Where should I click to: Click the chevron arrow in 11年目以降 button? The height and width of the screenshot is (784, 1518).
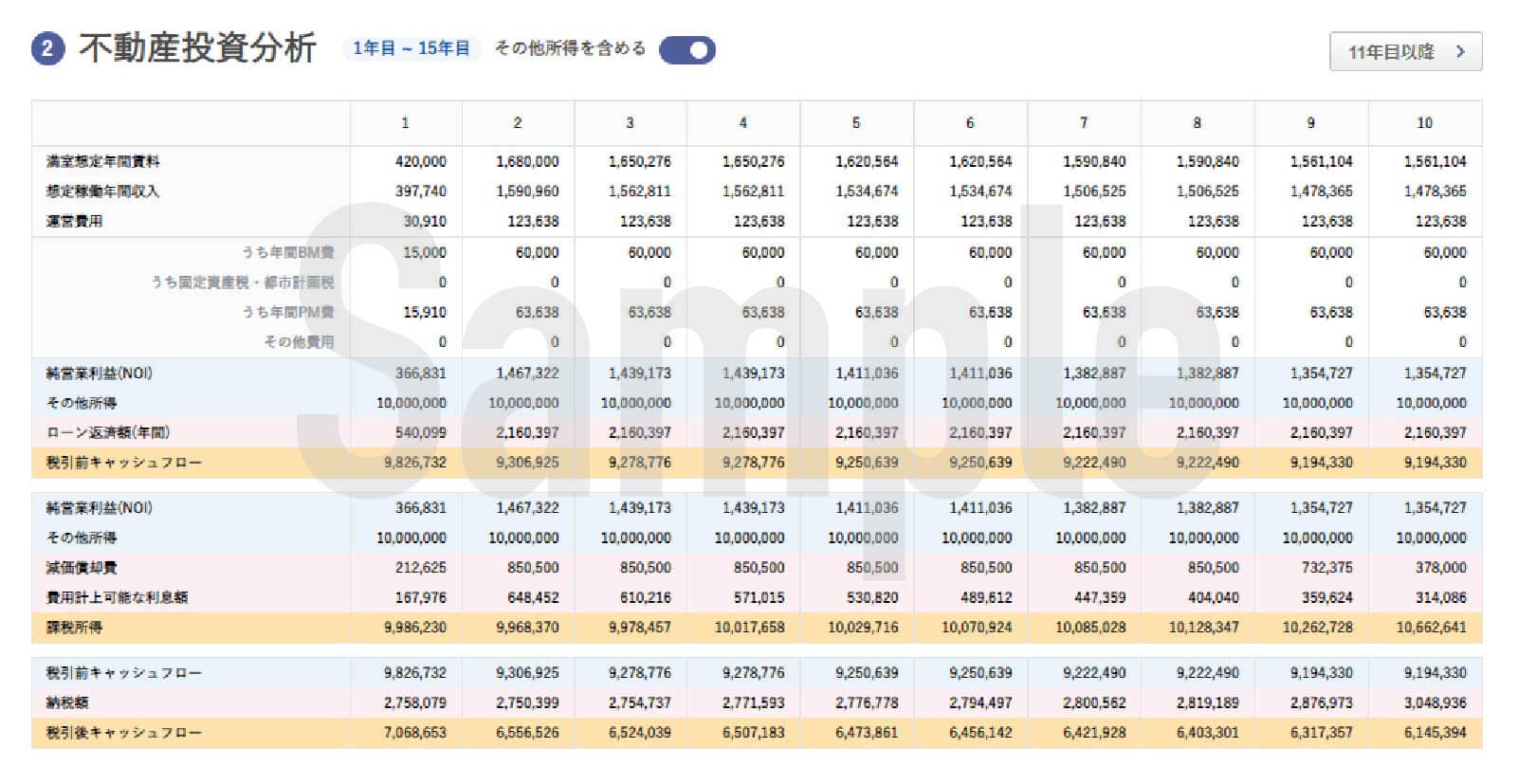click(1460, 52)
